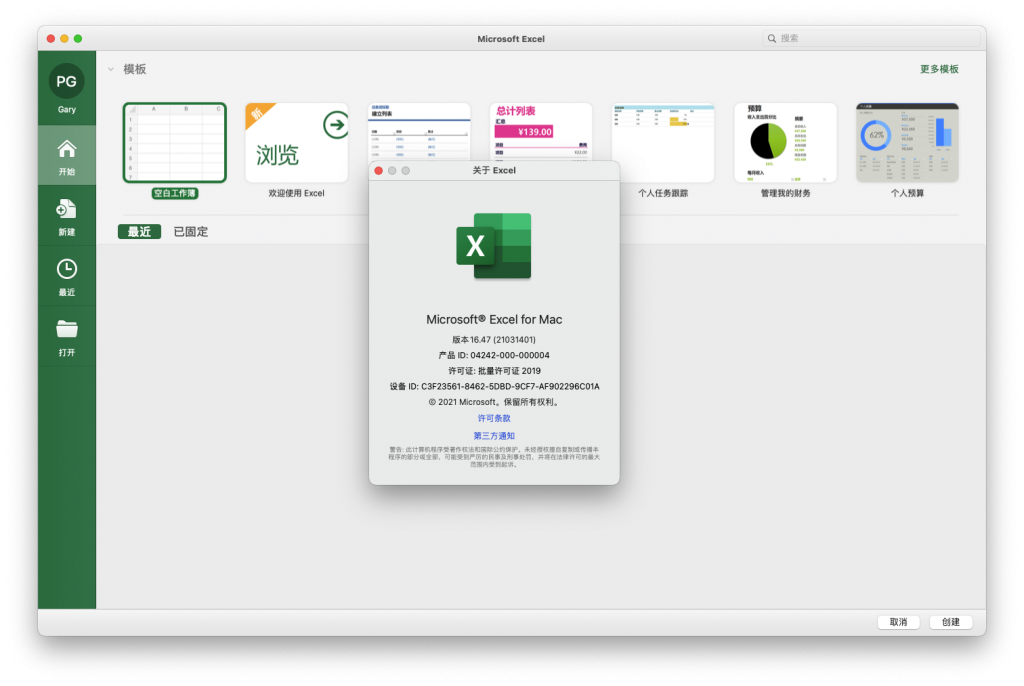The width and height of the screenshot is (1024, 686).
Task: Switch to the 最近 tab in file list
Action: (139, 231)
